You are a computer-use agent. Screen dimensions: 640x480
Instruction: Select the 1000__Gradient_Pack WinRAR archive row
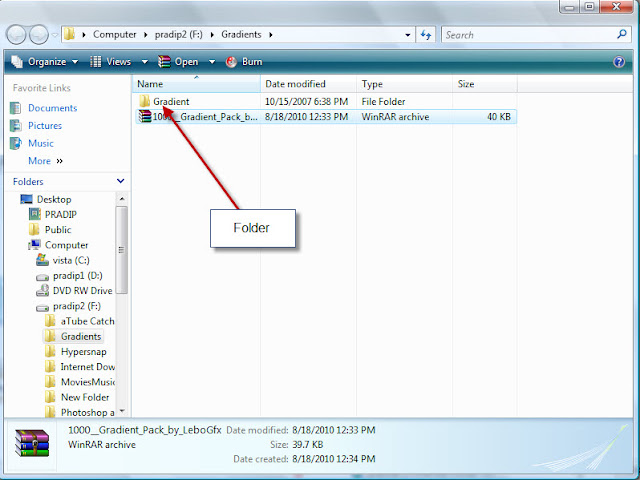point(326,117)
